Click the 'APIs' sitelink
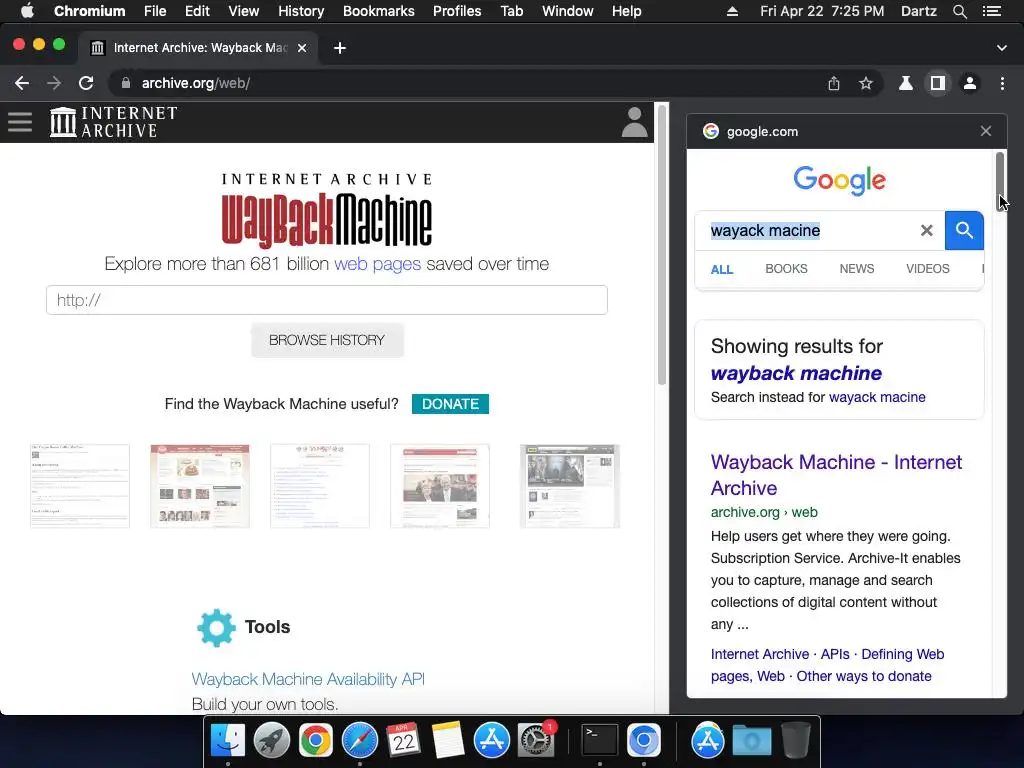Image resolution: width=1024 pixels, height=768 pixels. click(x=835, y=654)
